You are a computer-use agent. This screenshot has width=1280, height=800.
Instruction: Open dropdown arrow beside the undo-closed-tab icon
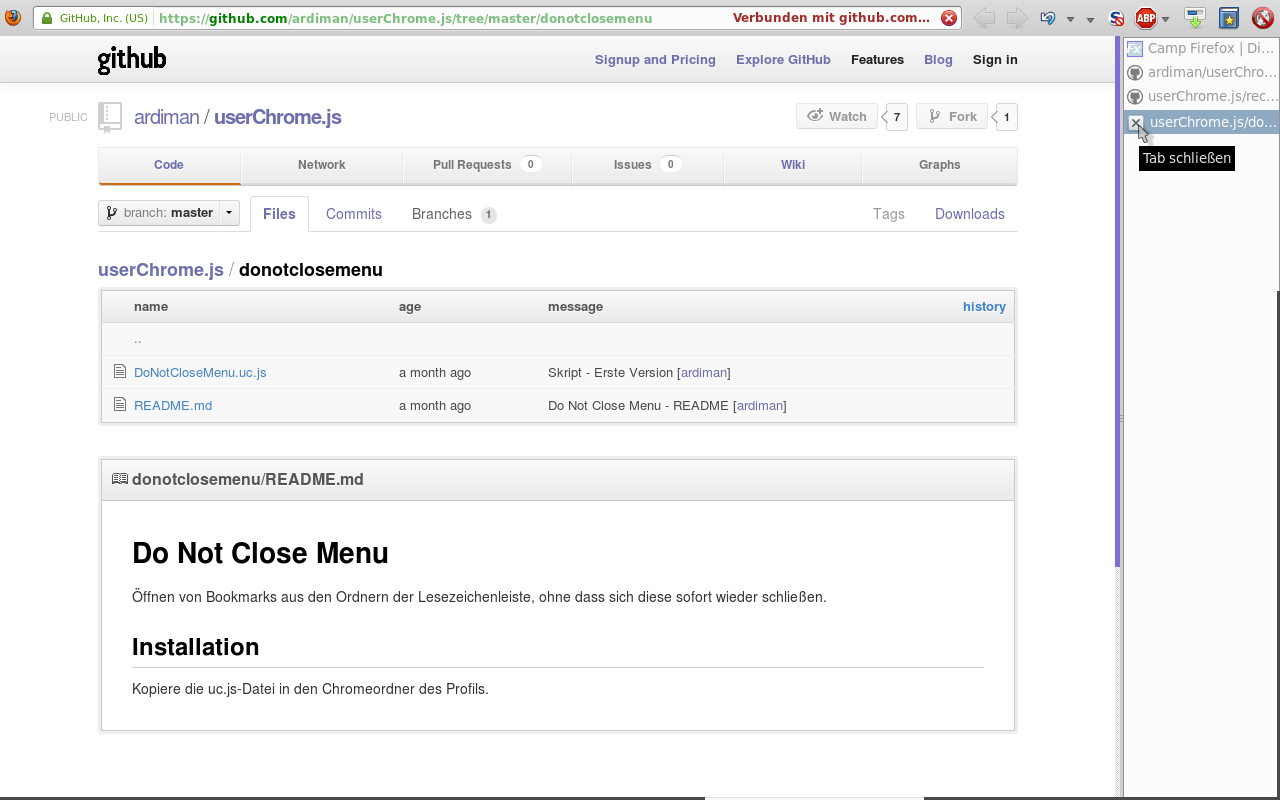coord(1070,19)
